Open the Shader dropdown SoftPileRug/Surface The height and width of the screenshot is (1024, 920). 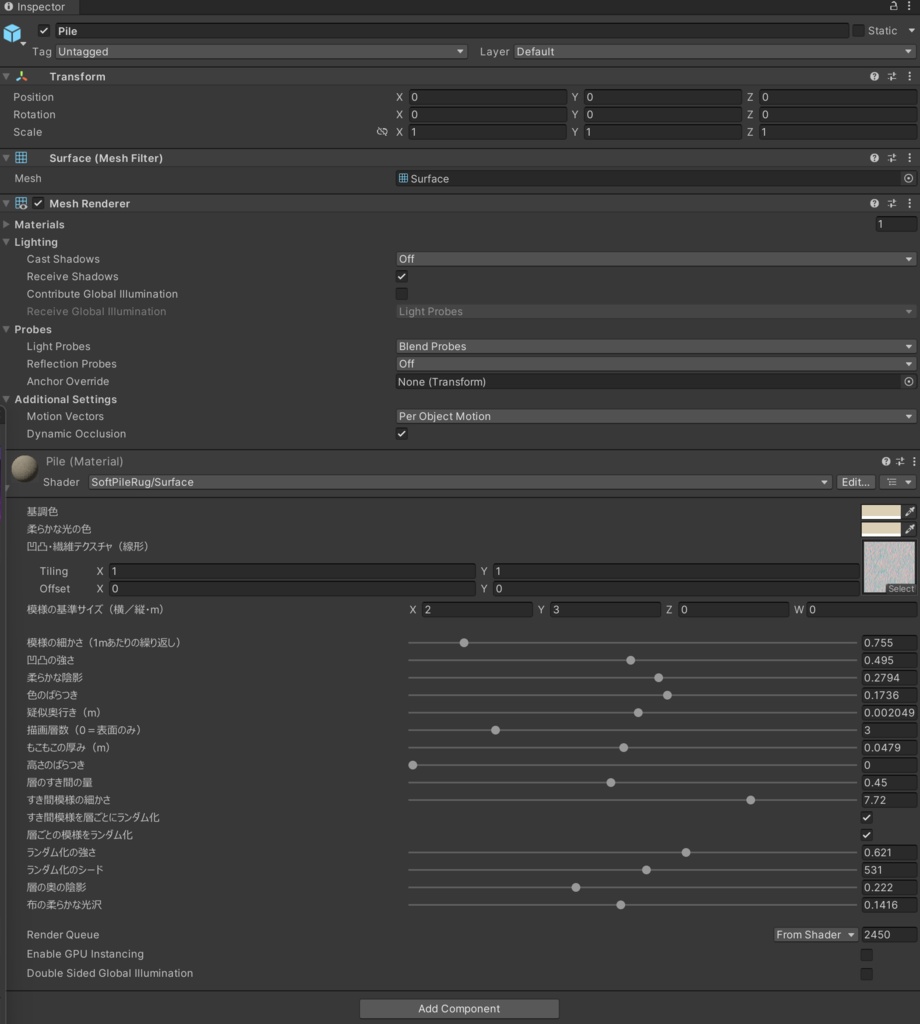(x=460, y=482)
